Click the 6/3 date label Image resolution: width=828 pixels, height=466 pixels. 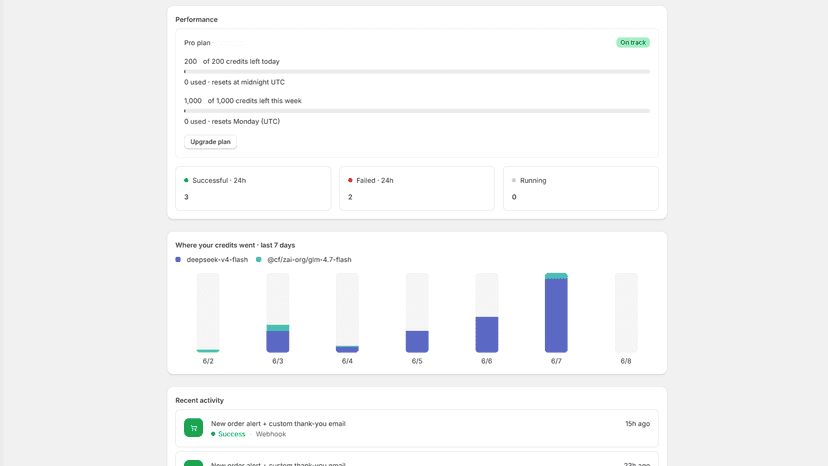[278, 361]
